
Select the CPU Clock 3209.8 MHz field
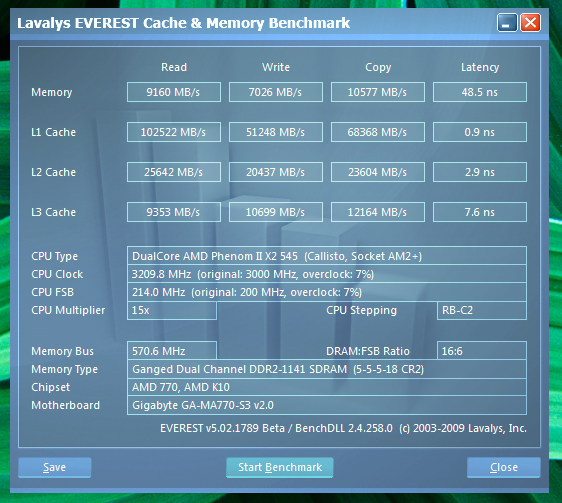[327, 274]
